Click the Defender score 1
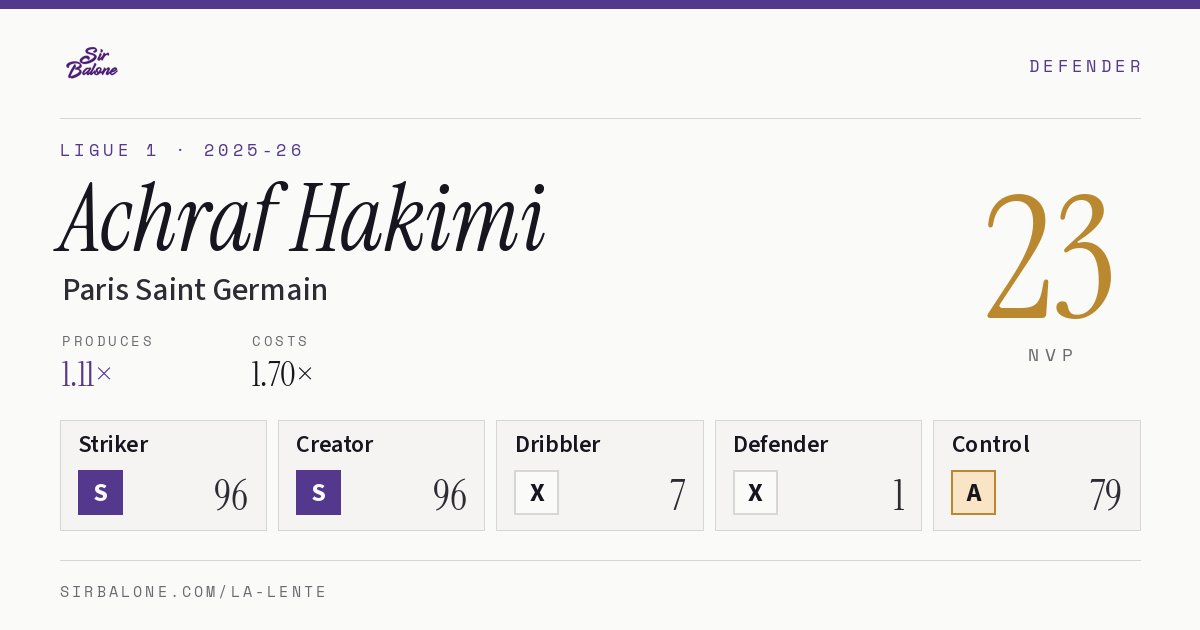The width and height of the screenshot is (1200, 630). click(898, 495)
